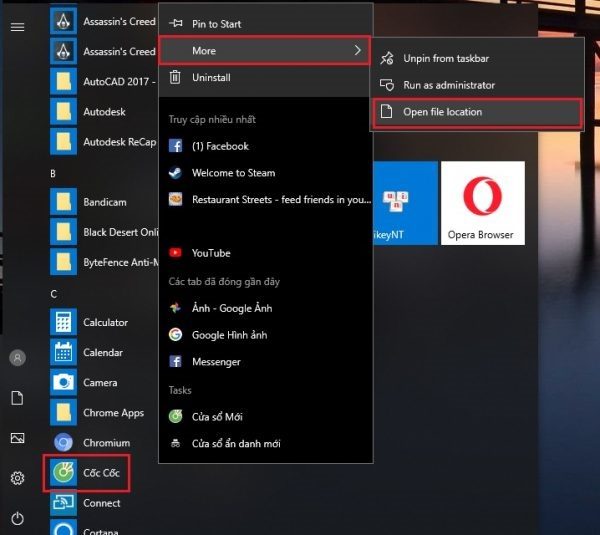Expand More submenu chevron arrow

(357, 51)
